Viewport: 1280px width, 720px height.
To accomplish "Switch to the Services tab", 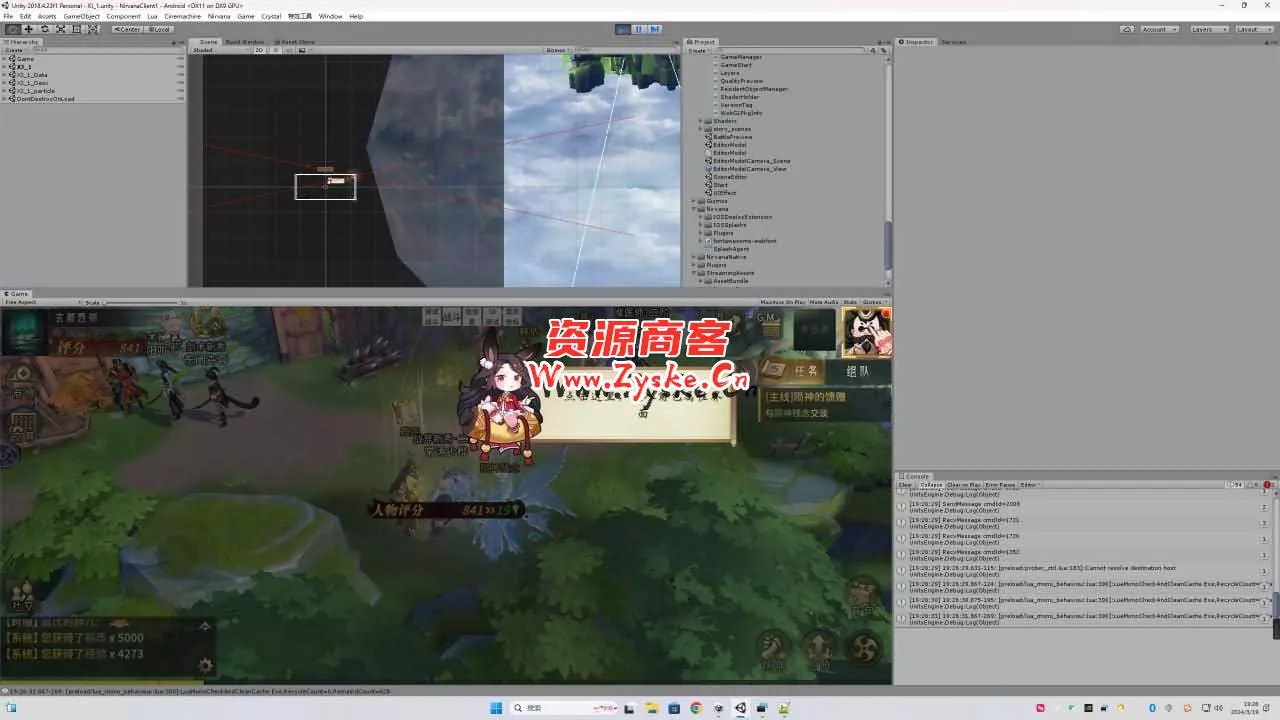I will click(953, 42).
